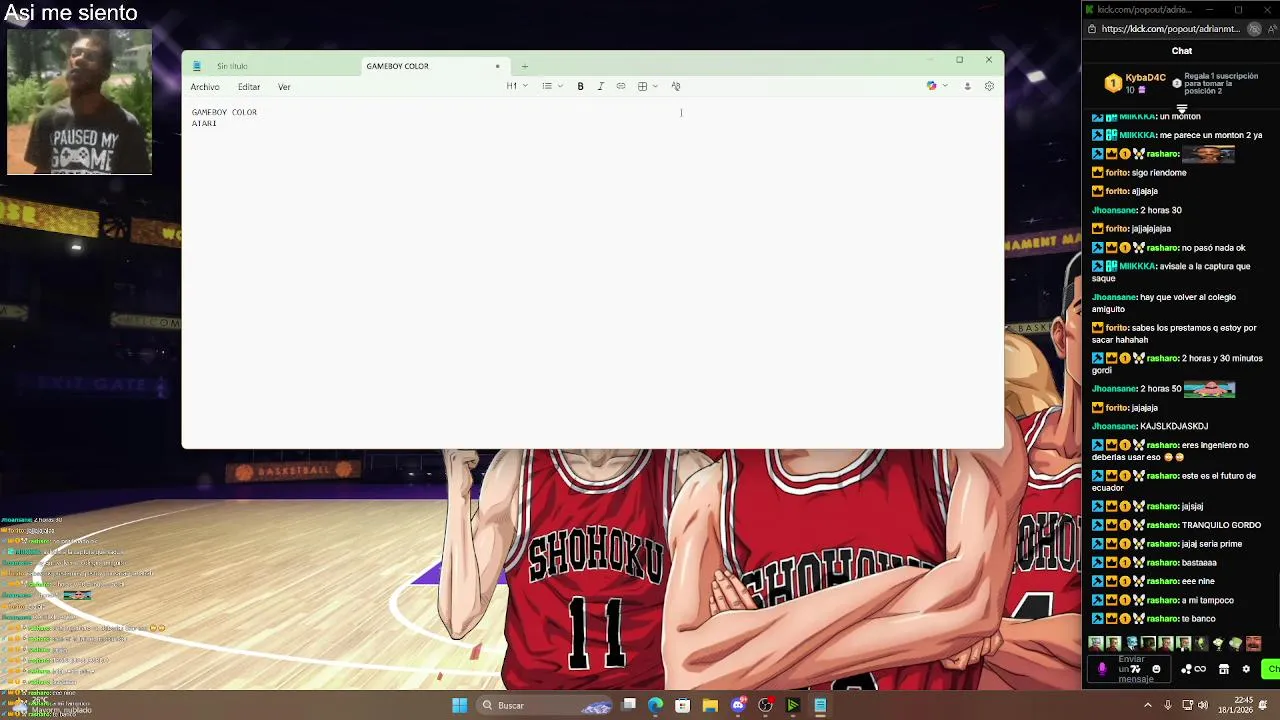Click the Notepad taskbar icon
Screen dimensions: 1280x720
coord(820,705)
